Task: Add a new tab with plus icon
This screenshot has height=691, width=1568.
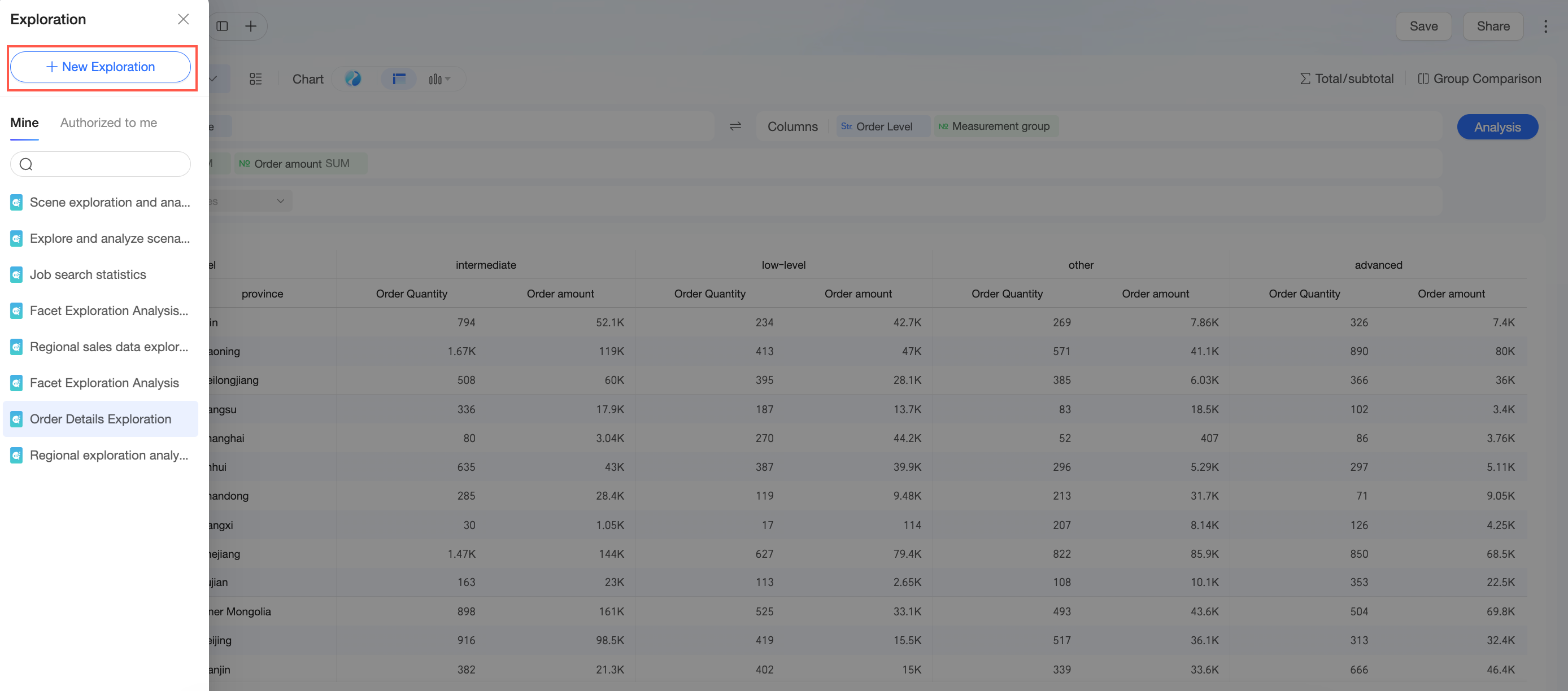Action: pos(251,26)
